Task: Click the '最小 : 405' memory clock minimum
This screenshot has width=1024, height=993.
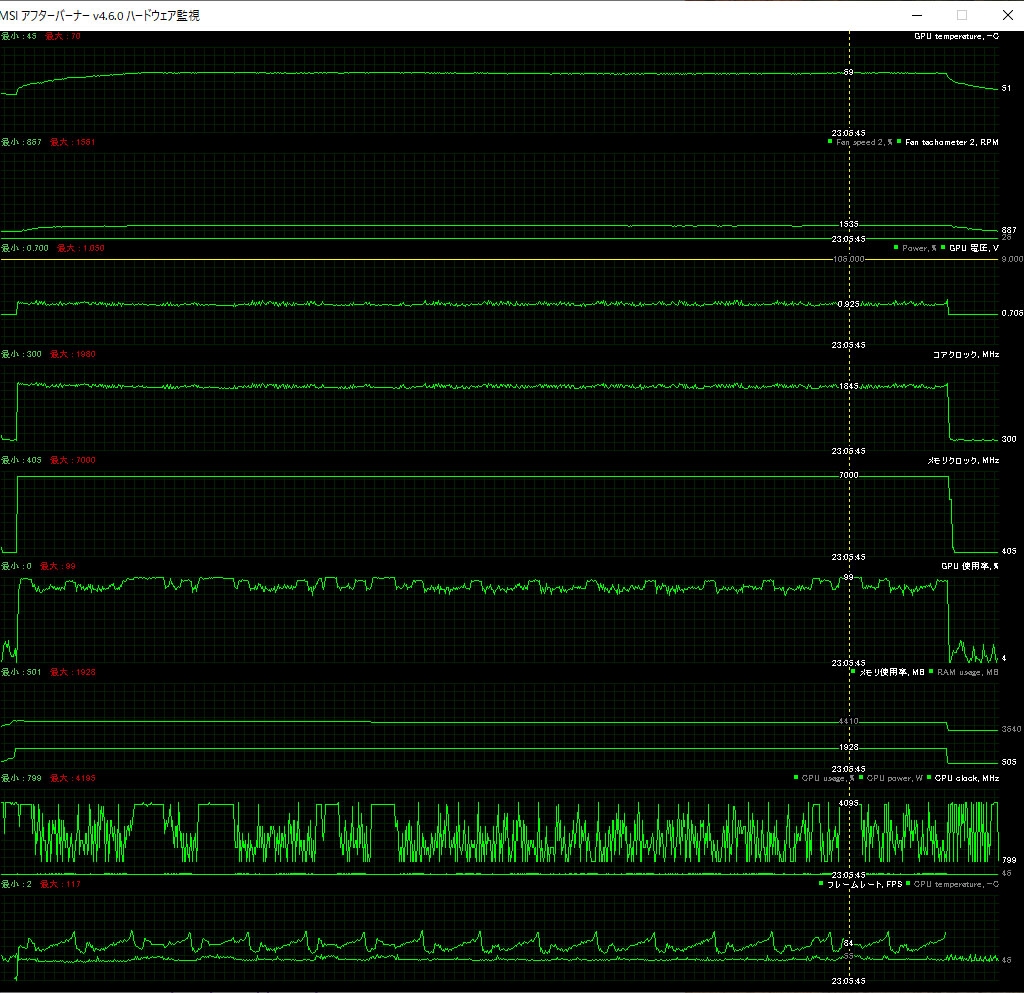Action: click(22, 460)
